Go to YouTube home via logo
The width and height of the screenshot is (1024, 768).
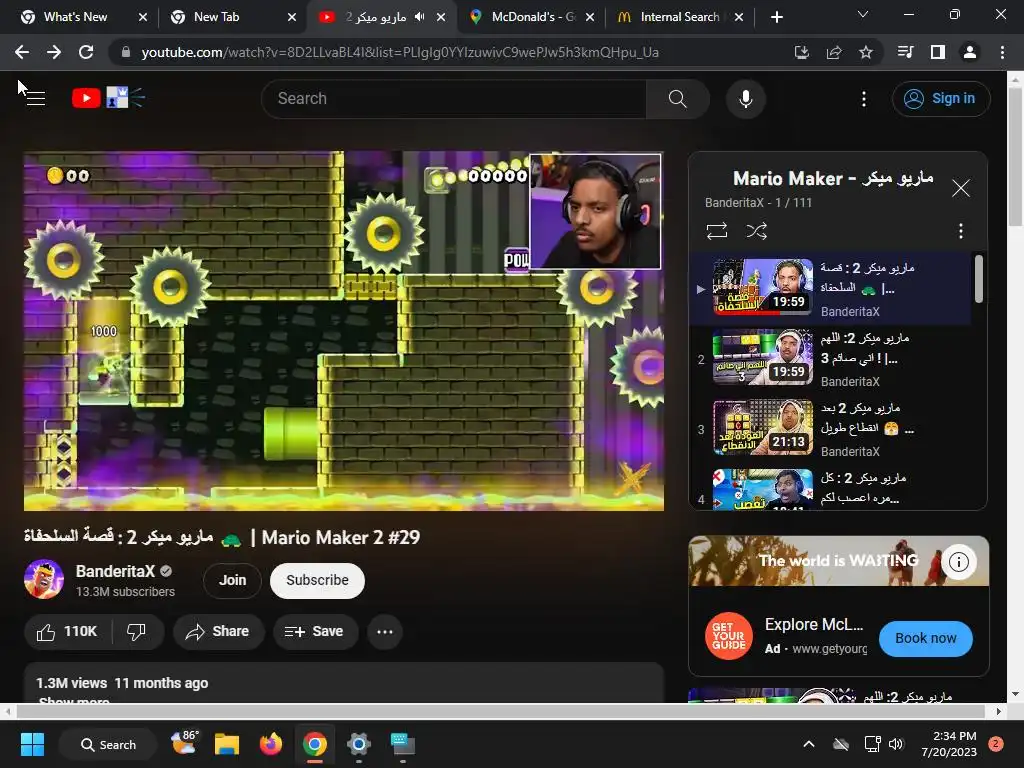coord(108,98)
